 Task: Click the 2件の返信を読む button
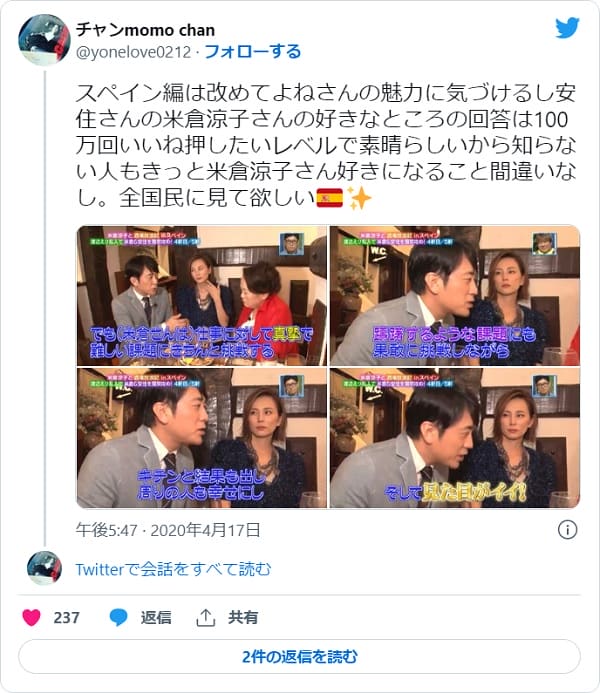(300, 656)
